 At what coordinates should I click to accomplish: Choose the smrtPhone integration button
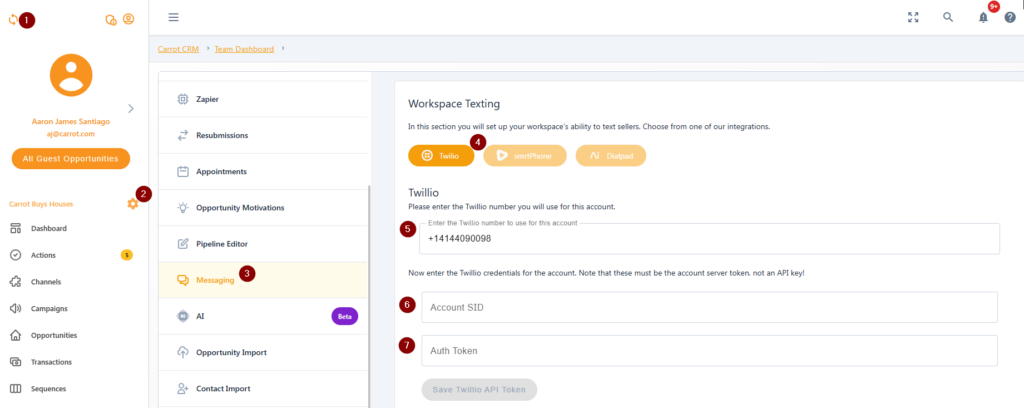coord(525,156)
